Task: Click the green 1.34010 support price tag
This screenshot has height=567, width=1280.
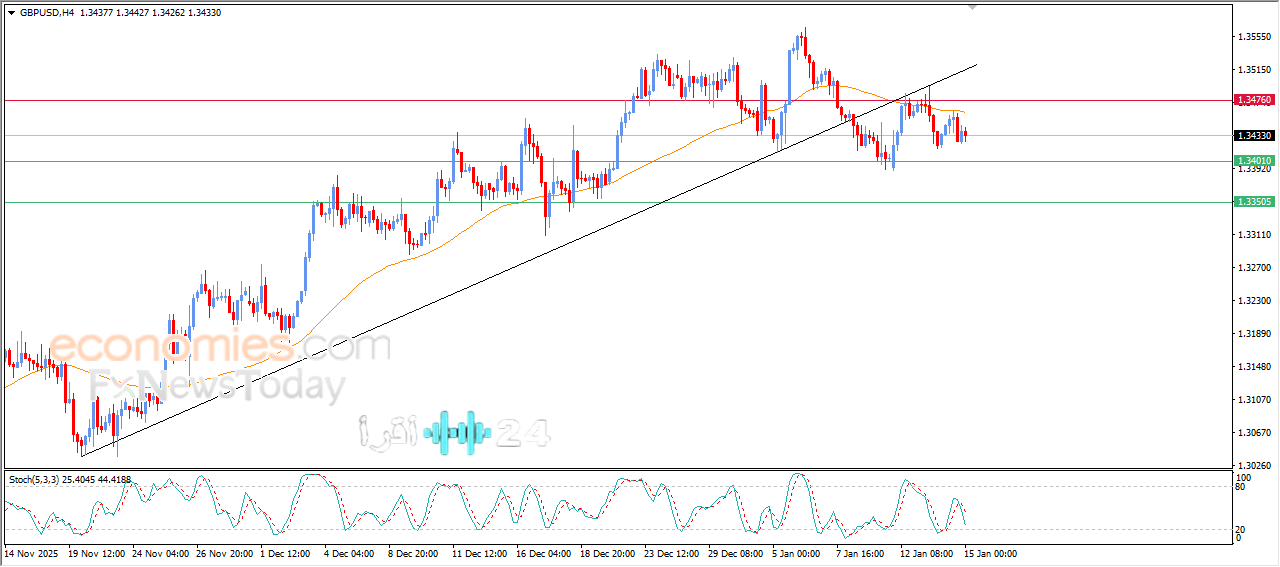Action: [1254, 161]
